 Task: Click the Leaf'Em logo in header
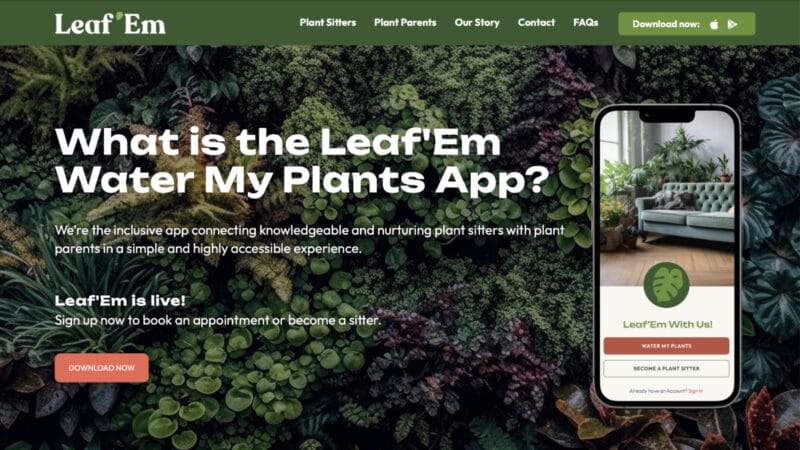click(x=110, y=23)
